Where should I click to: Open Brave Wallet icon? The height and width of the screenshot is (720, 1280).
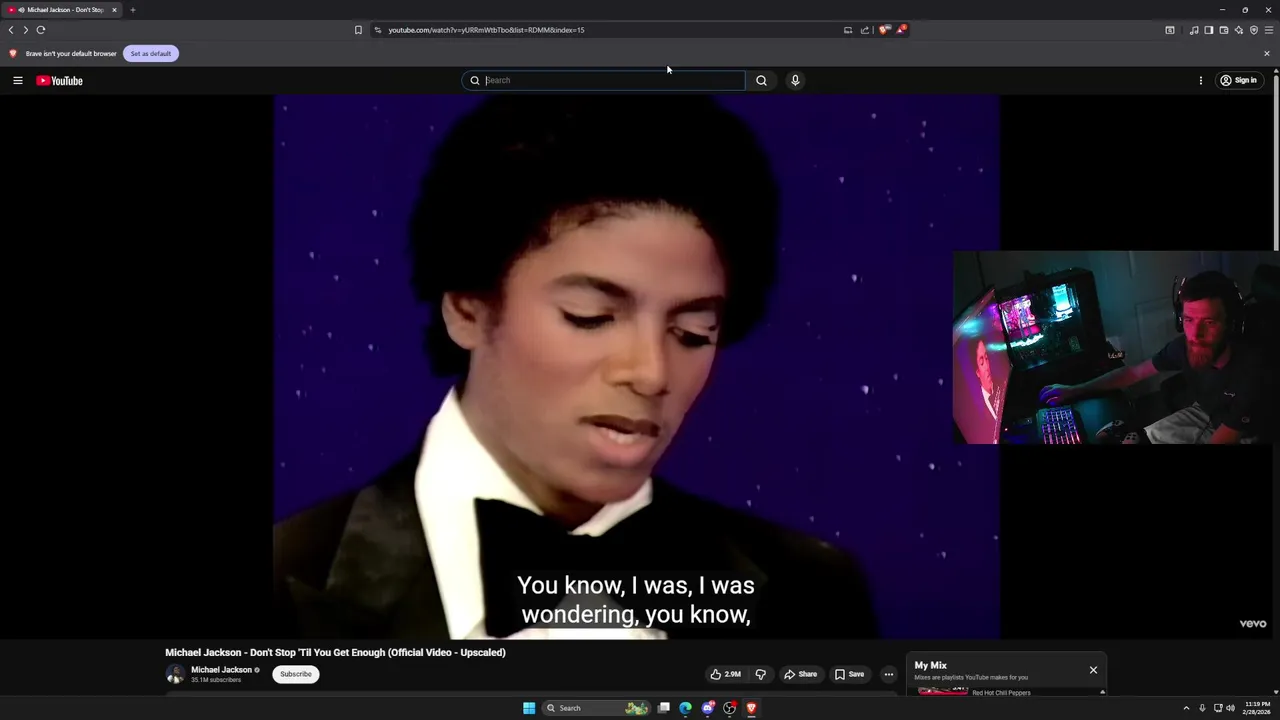(x=1224, y=30)
